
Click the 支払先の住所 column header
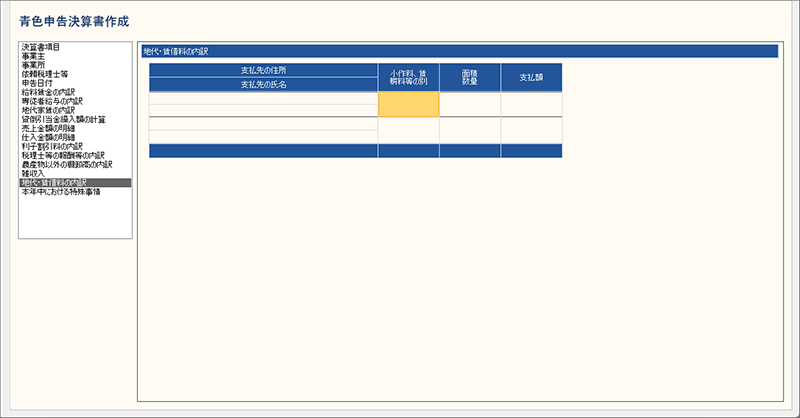pos(263,70)
